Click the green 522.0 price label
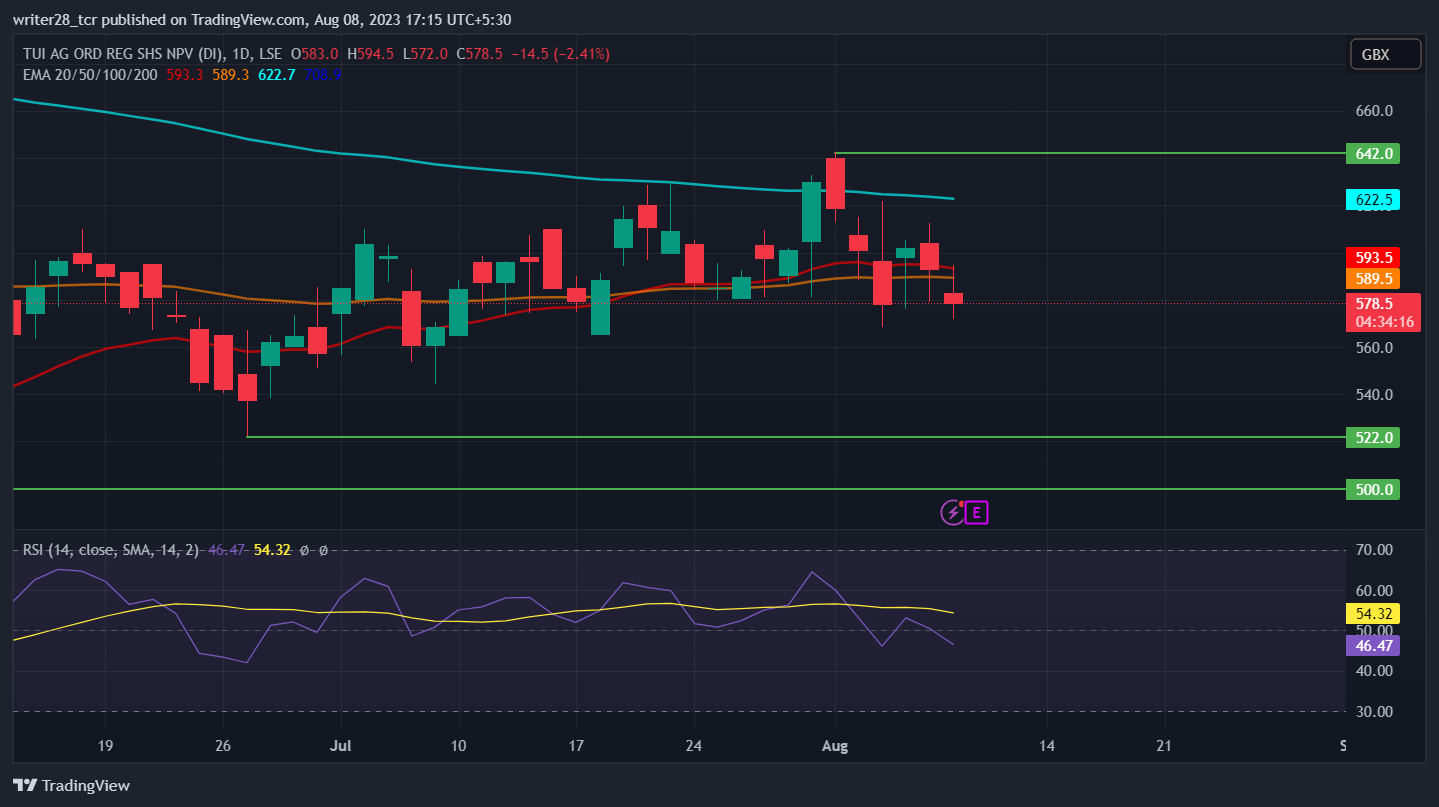Image resolution: width=1439 pixels, height=807 pixels. point(1373,437)
